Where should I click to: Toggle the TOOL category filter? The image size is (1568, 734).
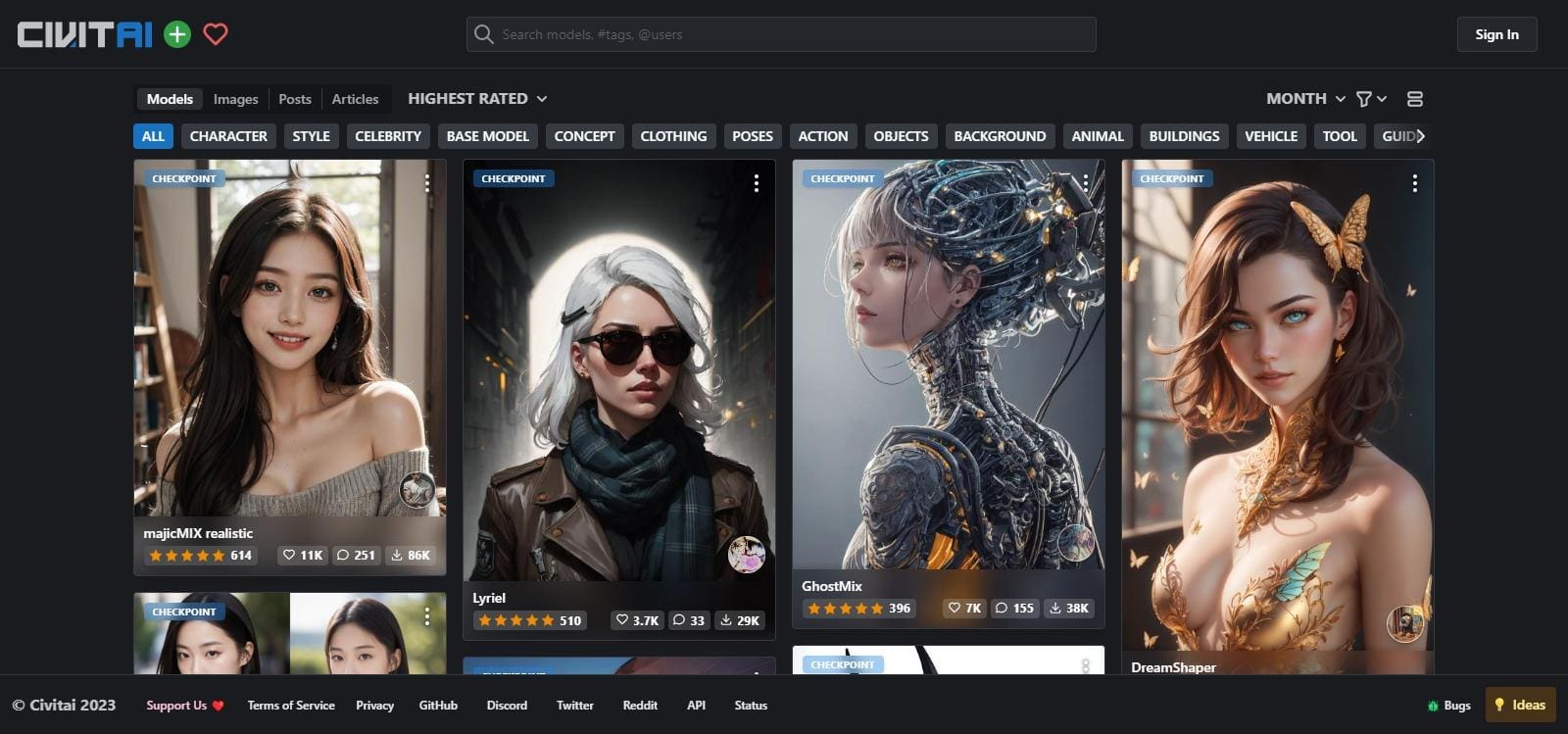(x=1340, y=136)
